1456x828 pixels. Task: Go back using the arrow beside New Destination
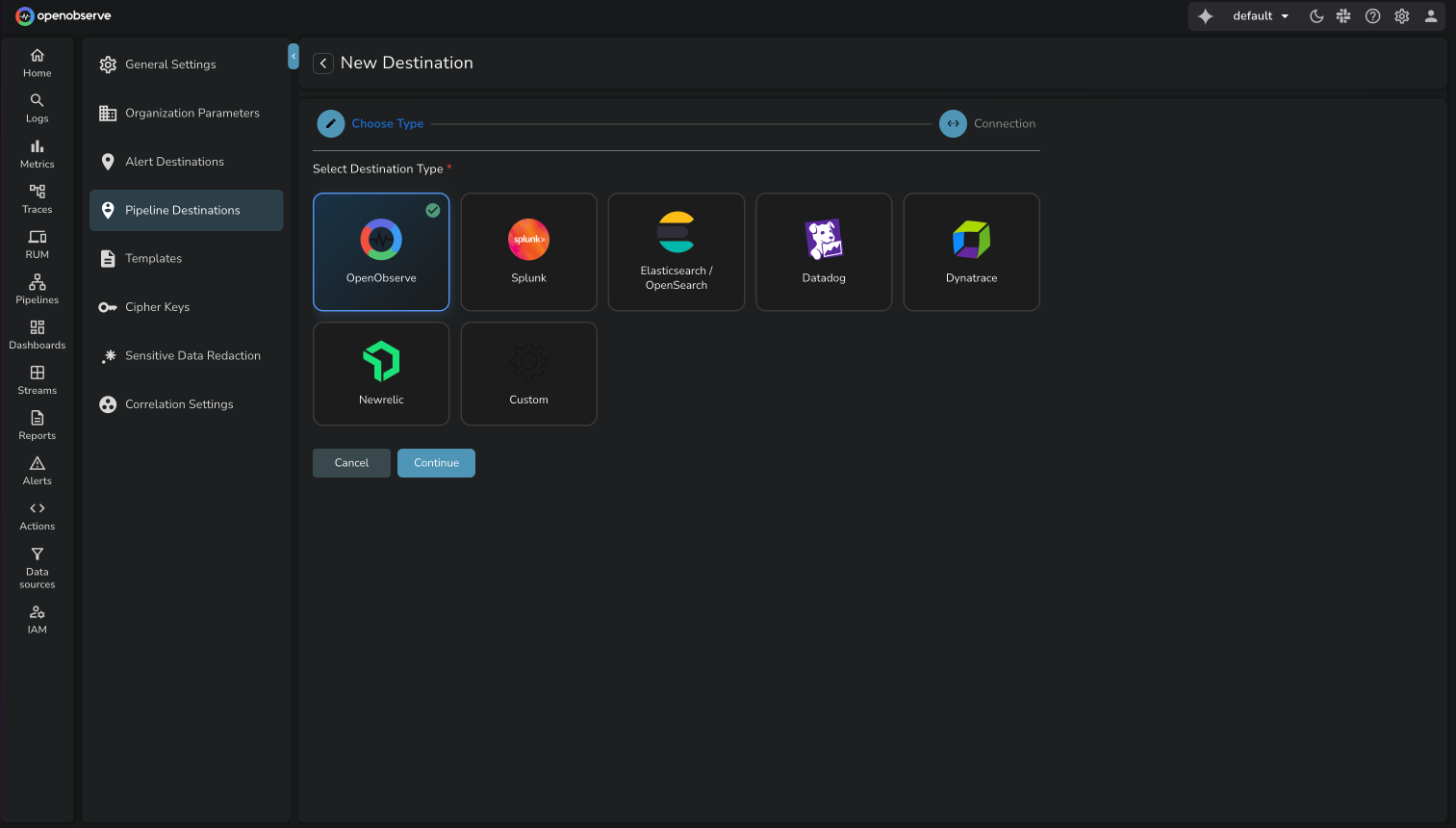coord(323,63)
